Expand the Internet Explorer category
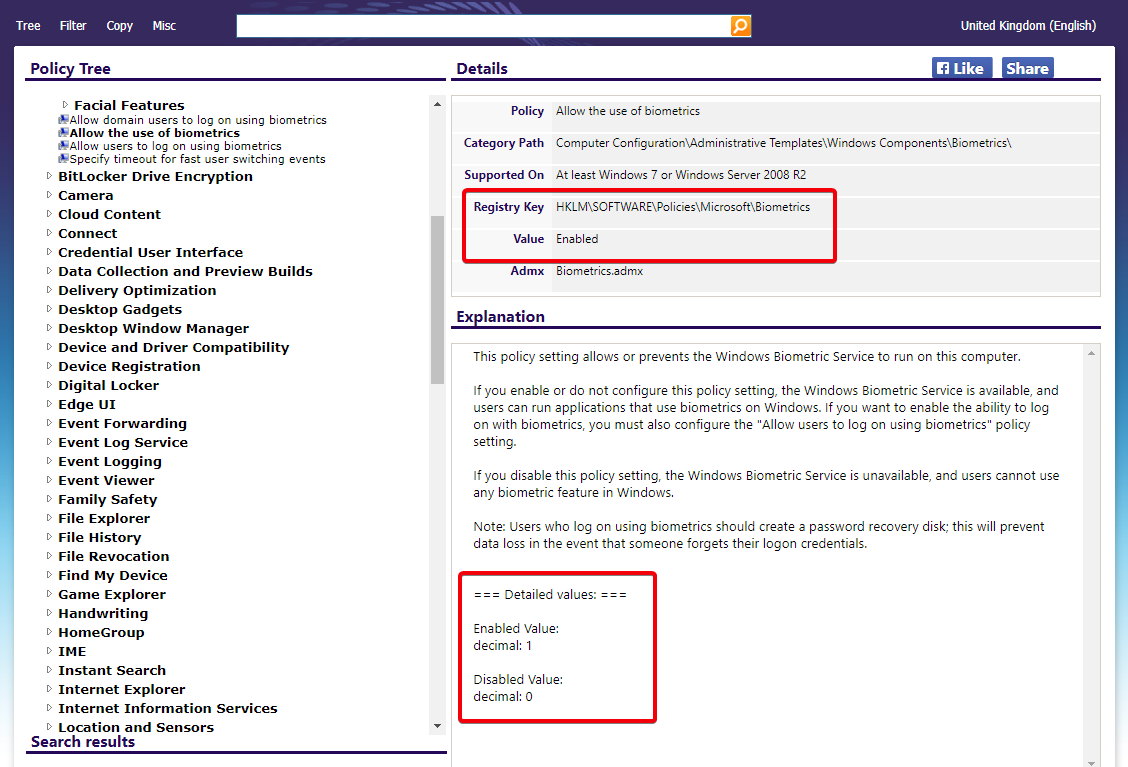 [49, 689]
